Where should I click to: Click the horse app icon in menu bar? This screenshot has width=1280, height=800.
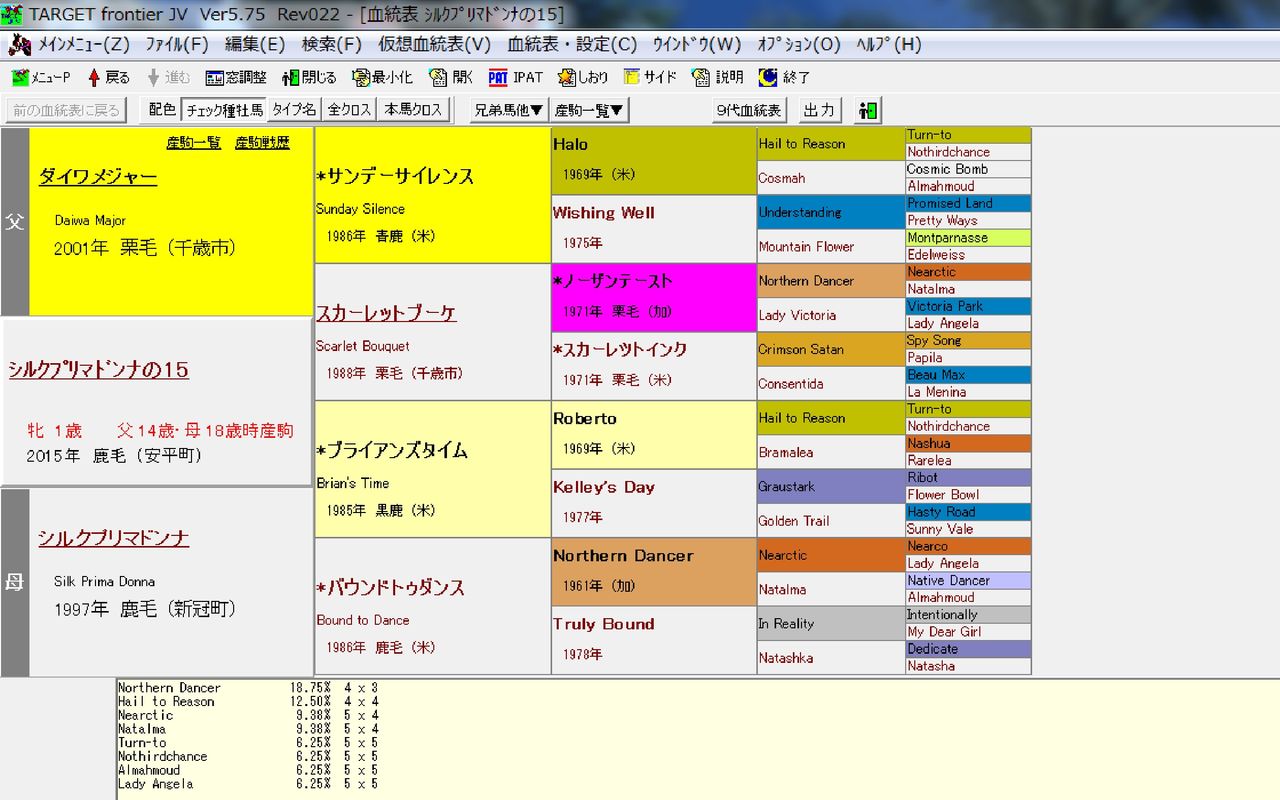tap(19, 44)
